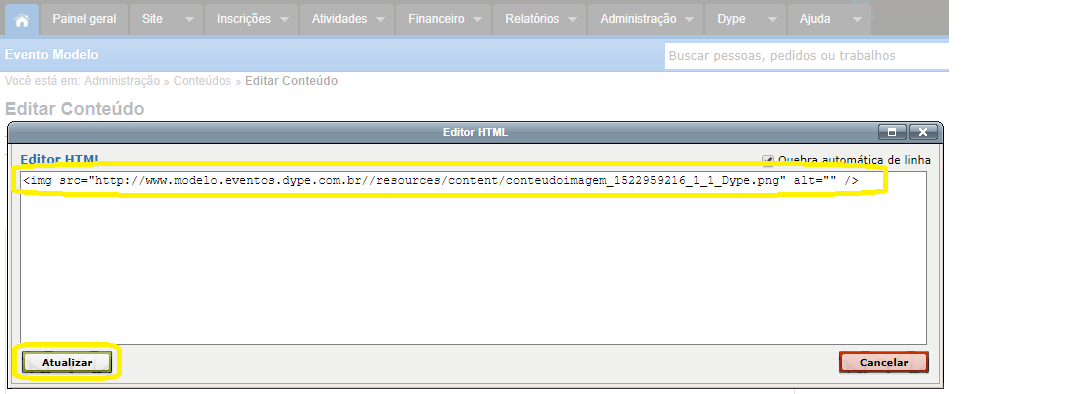Click the Evento Modelo title

[x=52, y=54]
